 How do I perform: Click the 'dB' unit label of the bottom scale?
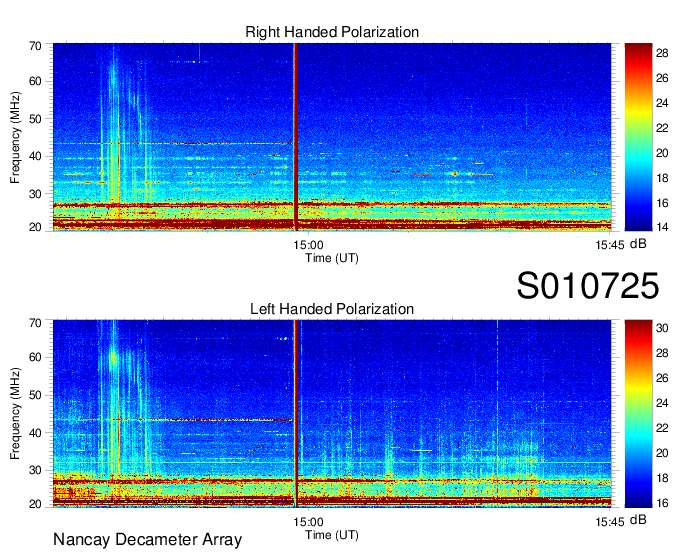coord(638,519)
